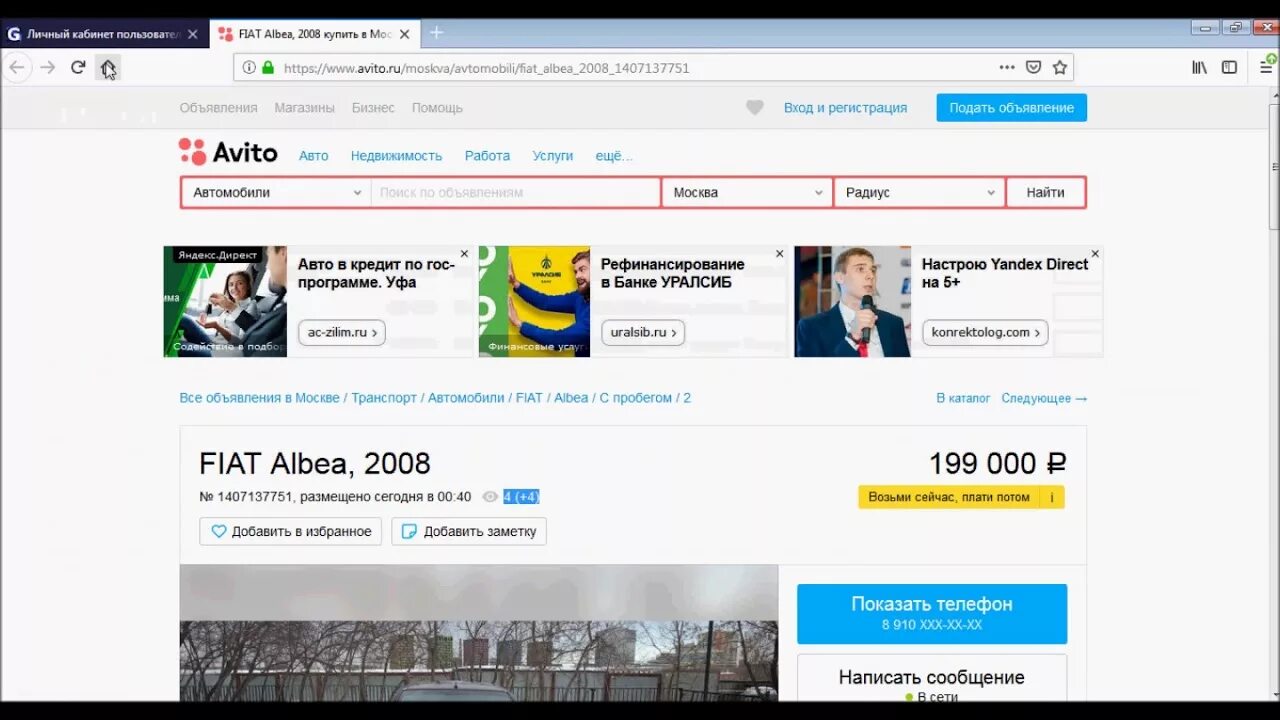Open konrektolog.com ad link
Screen dimensions: 1280x720
[x=985, y=332]
